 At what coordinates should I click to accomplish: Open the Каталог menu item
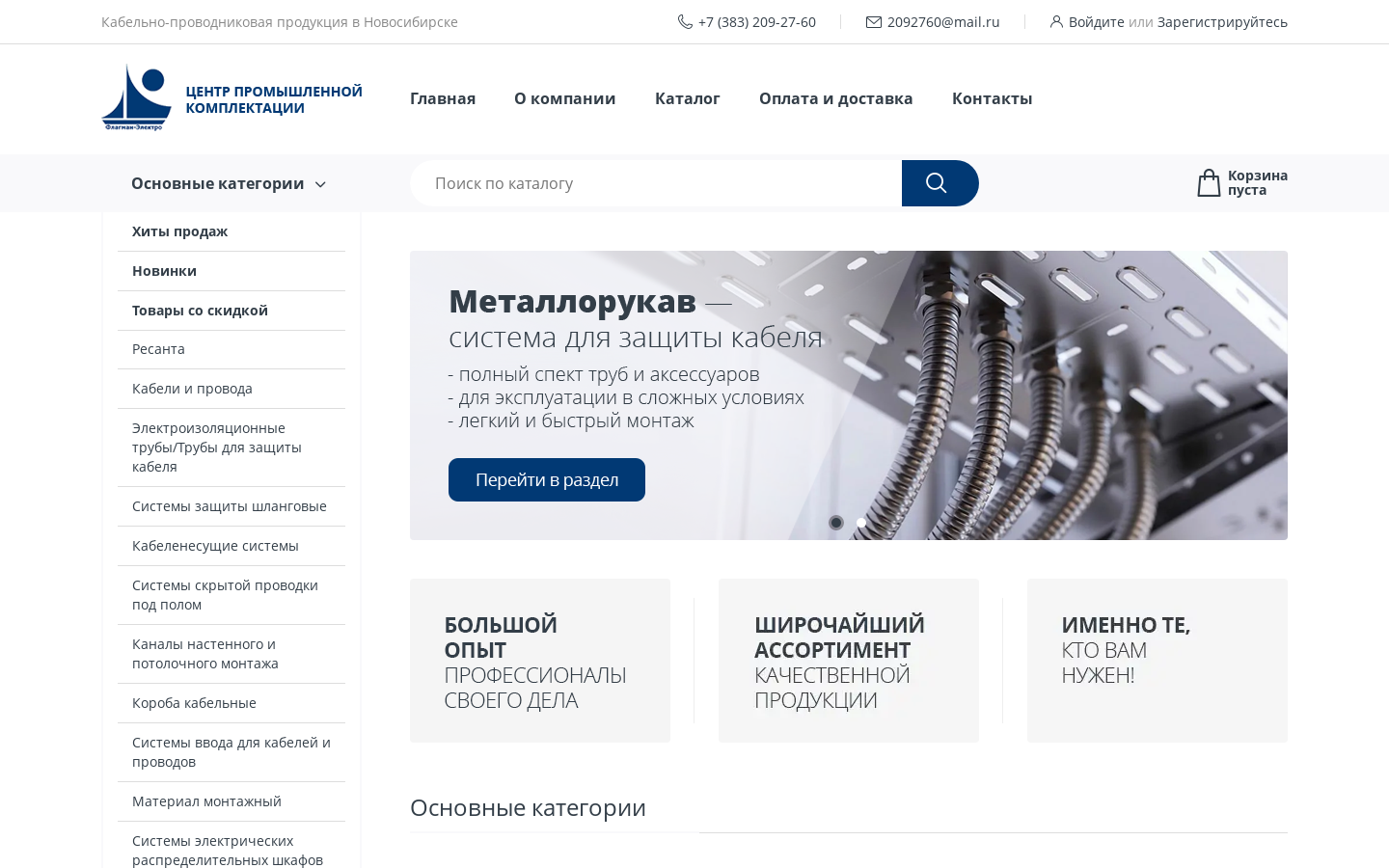pyautogui.click(x=688, y=98)
